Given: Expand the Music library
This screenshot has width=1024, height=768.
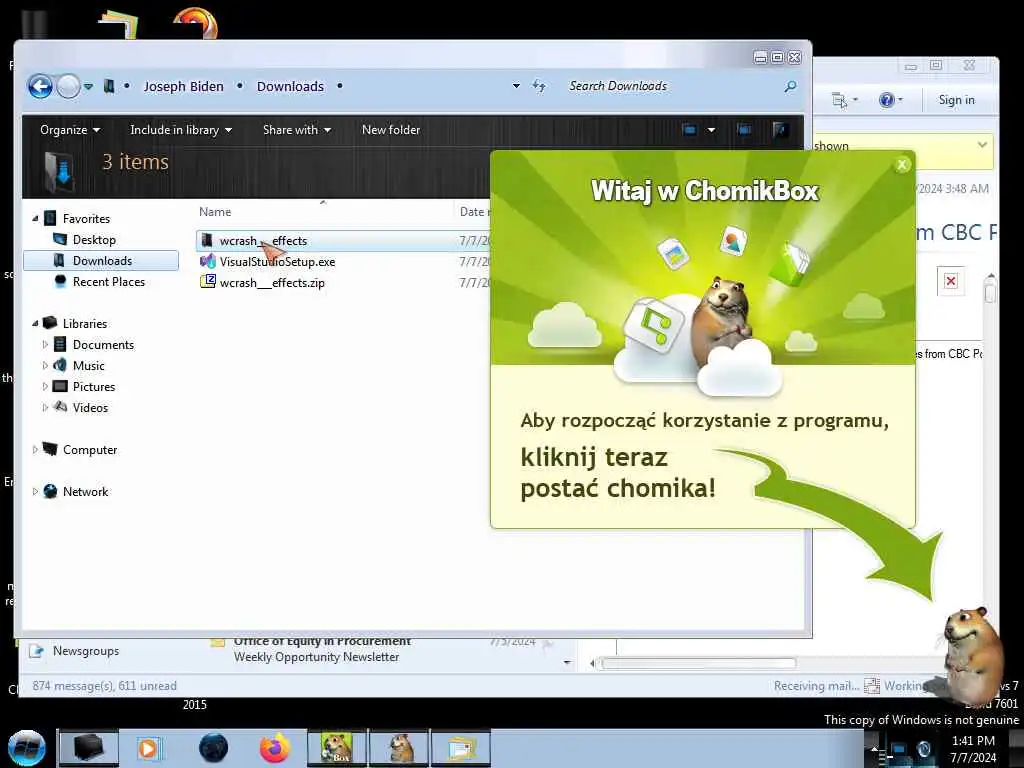Looking at the screenshot, I should click(45, 365).
